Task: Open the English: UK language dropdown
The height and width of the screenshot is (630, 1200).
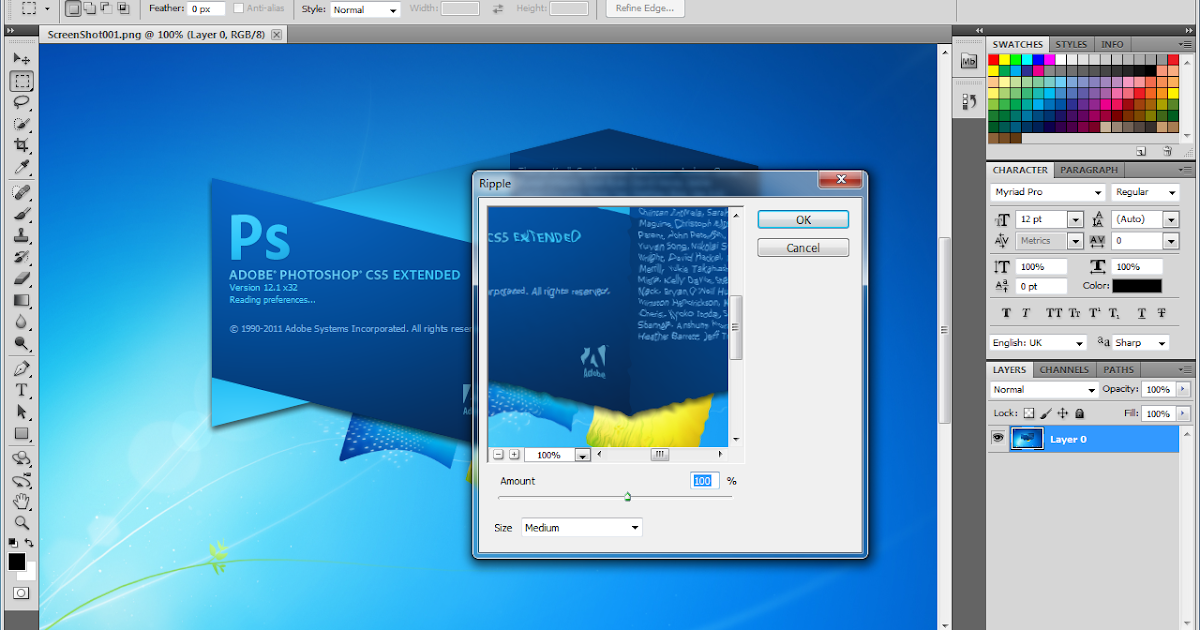Action: point(1038,342)
